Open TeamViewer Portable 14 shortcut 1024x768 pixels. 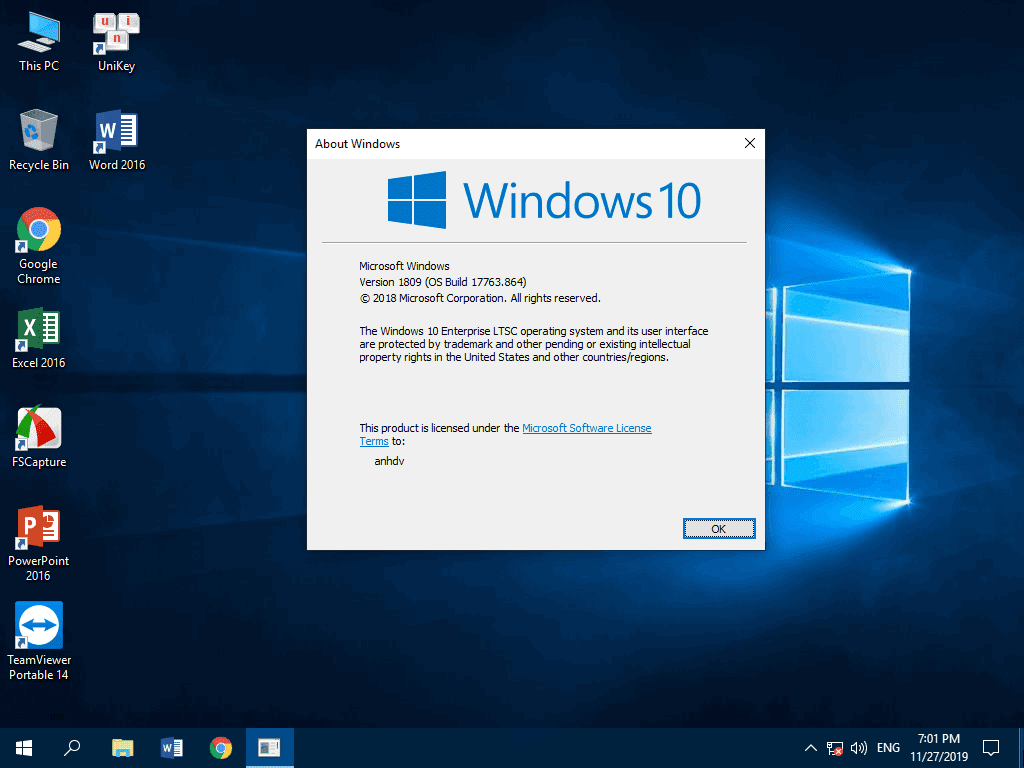coord(39,642)
